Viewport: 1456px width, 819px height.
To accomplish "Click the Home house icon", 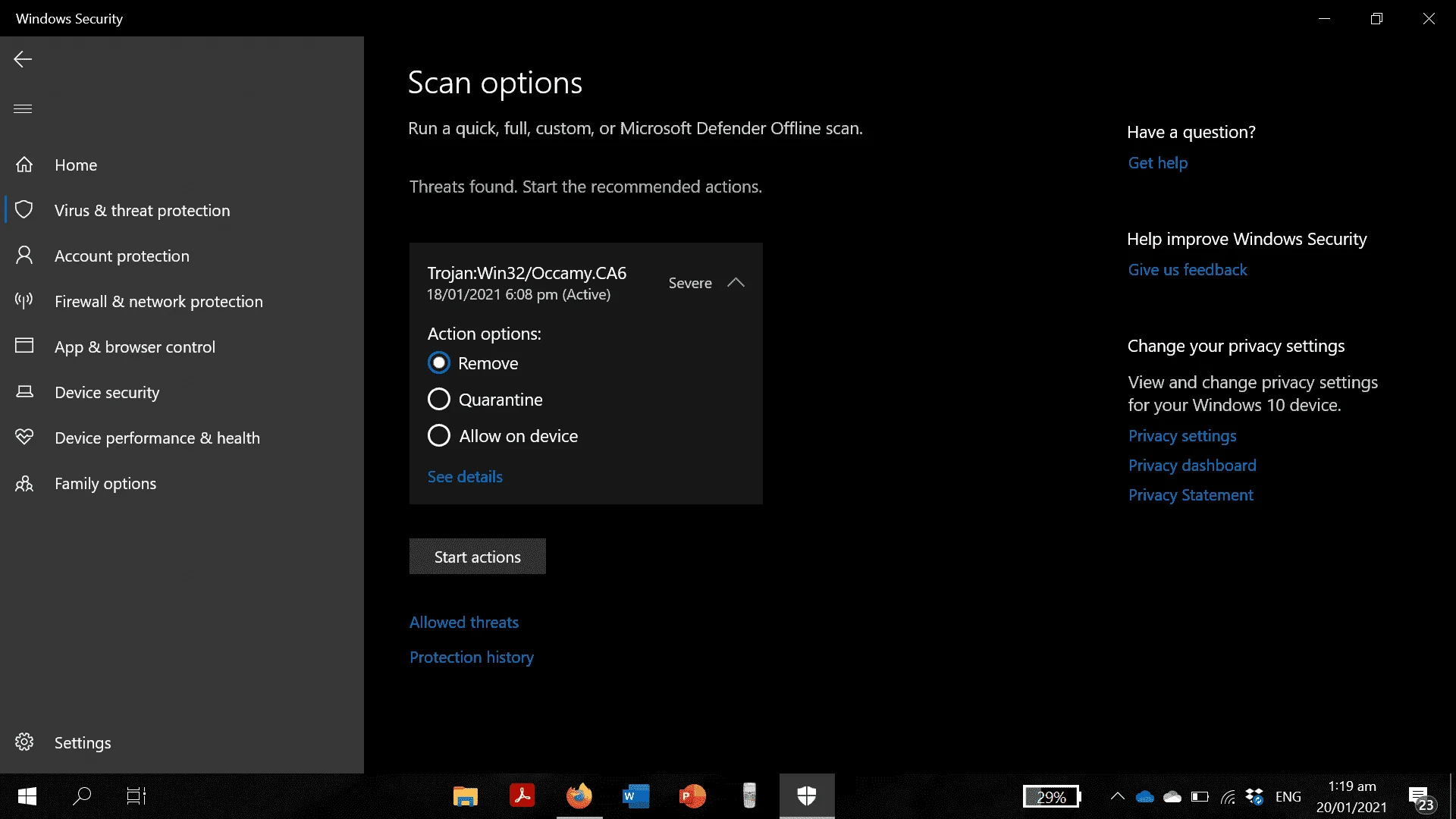I will pos(24,165).
